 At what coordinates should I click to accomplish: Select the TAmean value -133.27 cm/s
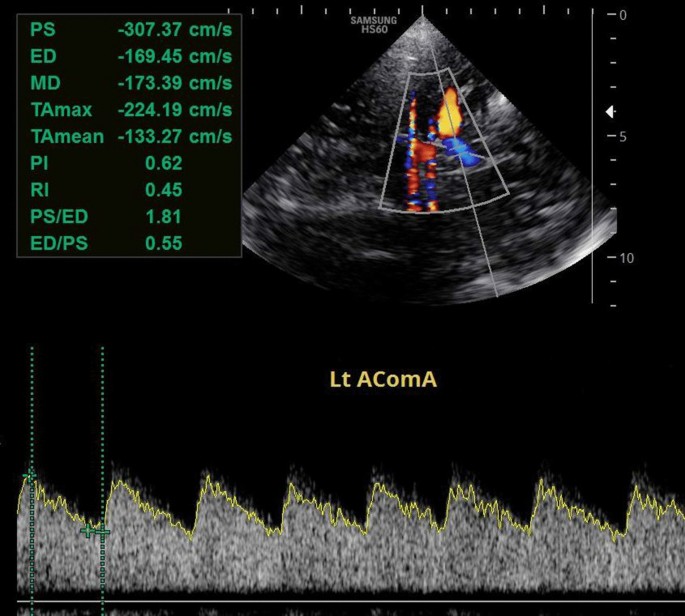174,137
